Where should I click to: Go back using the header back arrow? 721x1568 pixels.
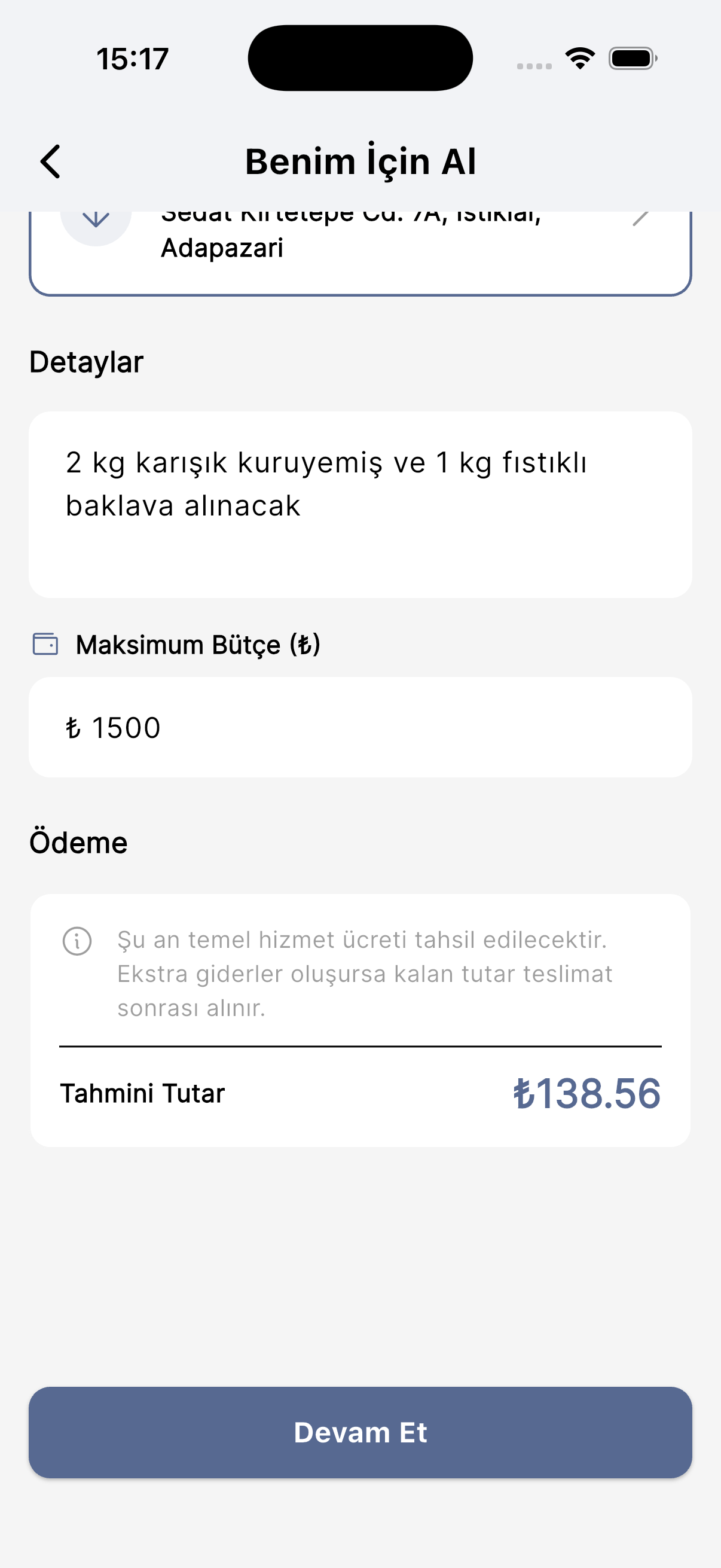click(51, 162)
